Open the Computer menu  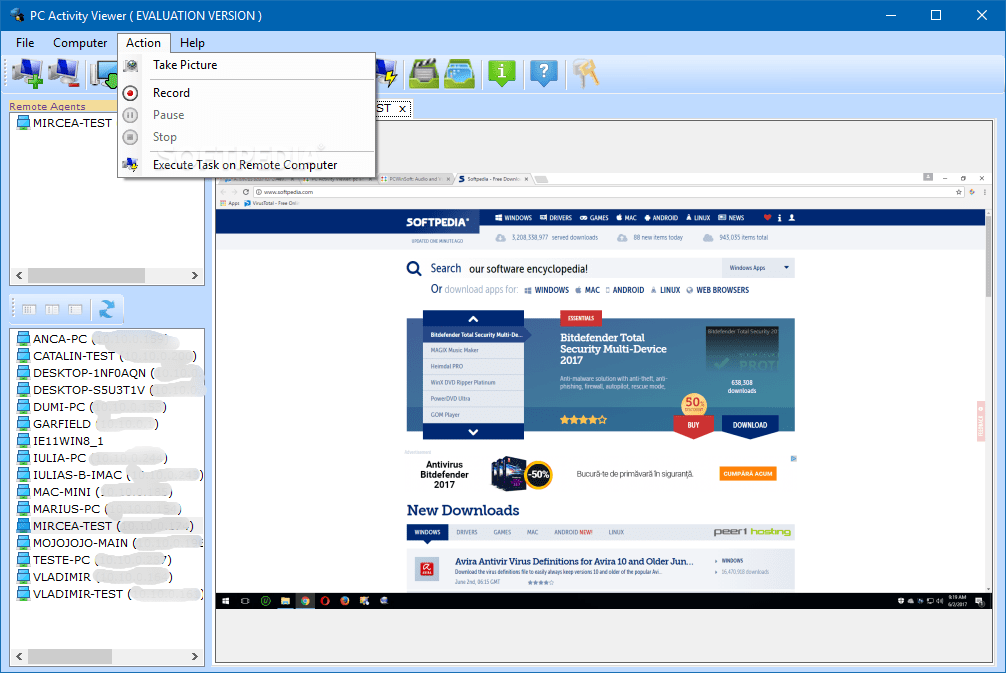80,43
